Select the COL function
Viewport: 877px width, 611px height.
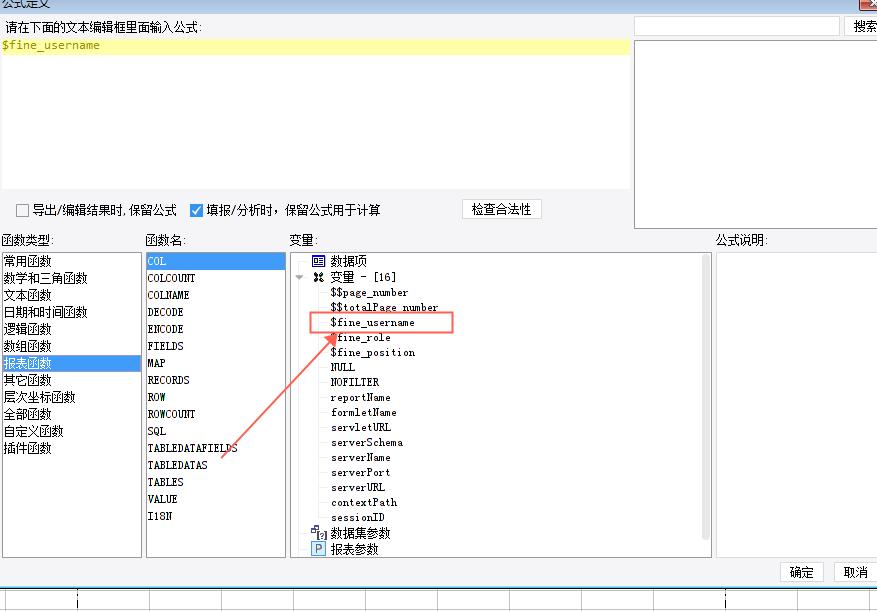tap(216, 261)
